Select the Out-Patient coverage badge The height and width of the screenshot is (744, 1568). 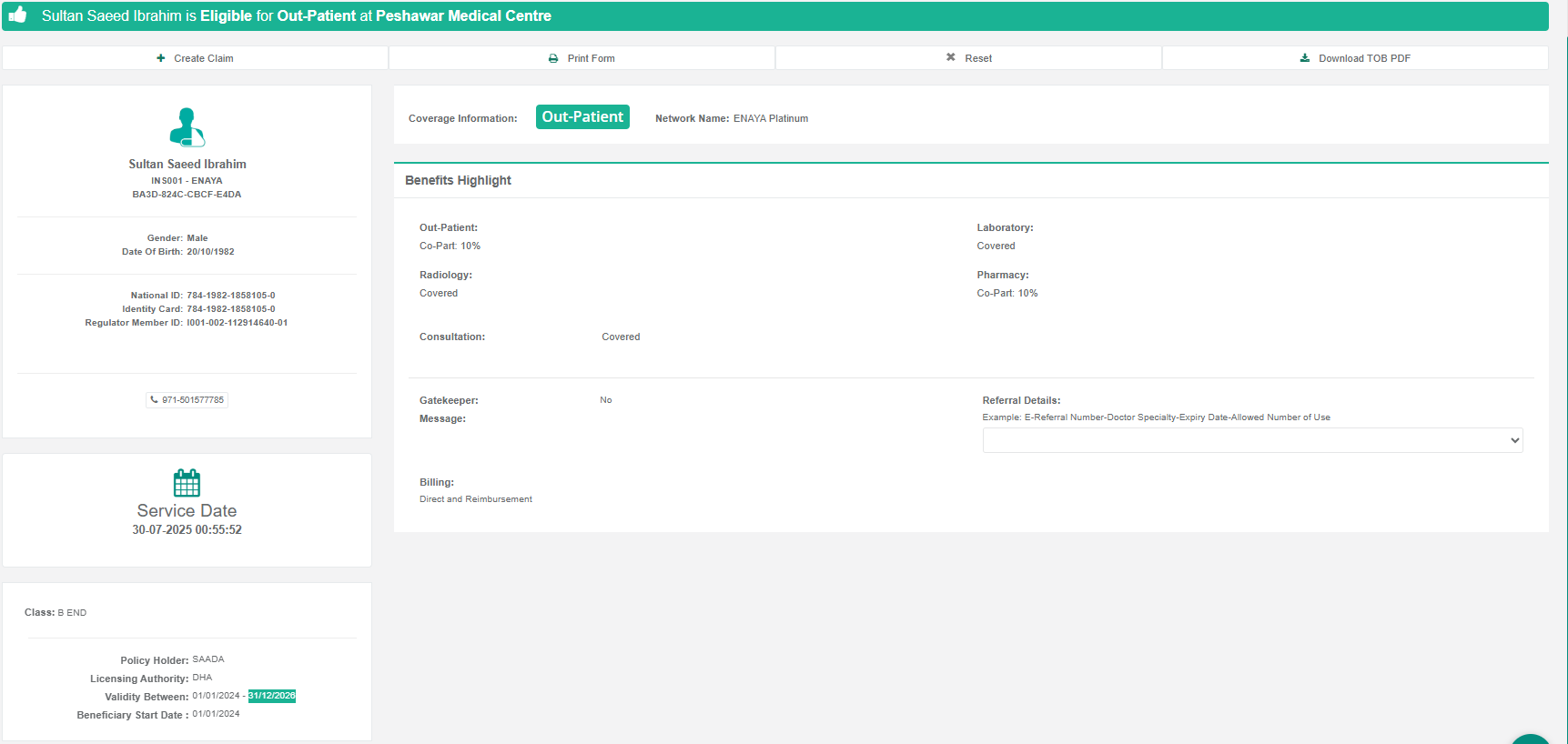[582, 117]
